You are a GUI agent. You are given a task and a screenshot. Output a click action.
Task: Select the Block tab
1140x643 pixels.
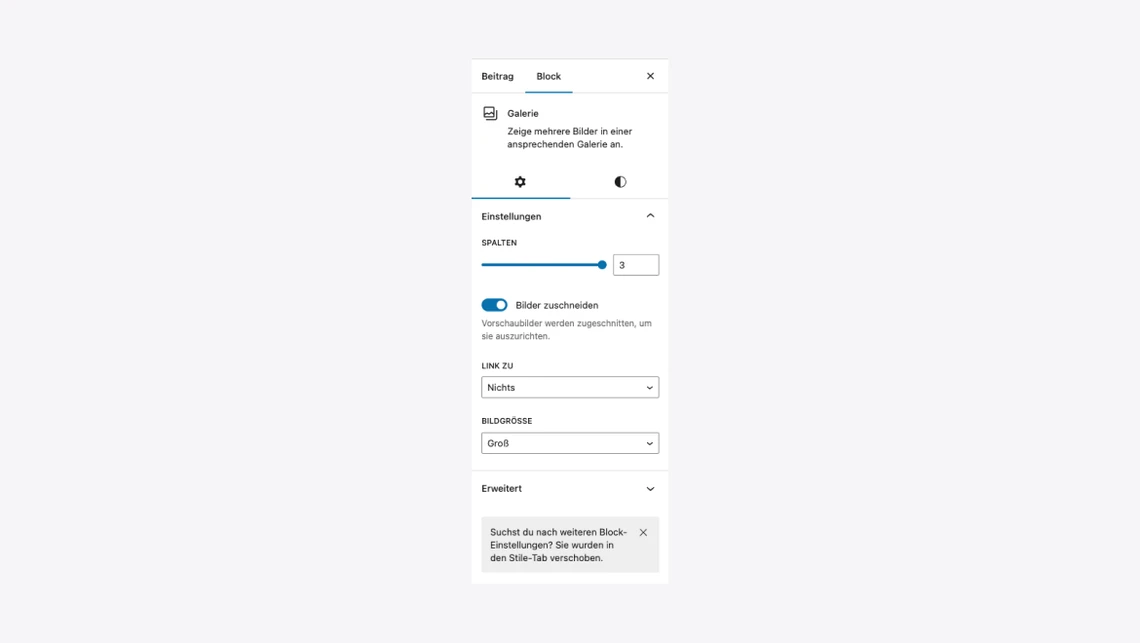pos(549,76)
